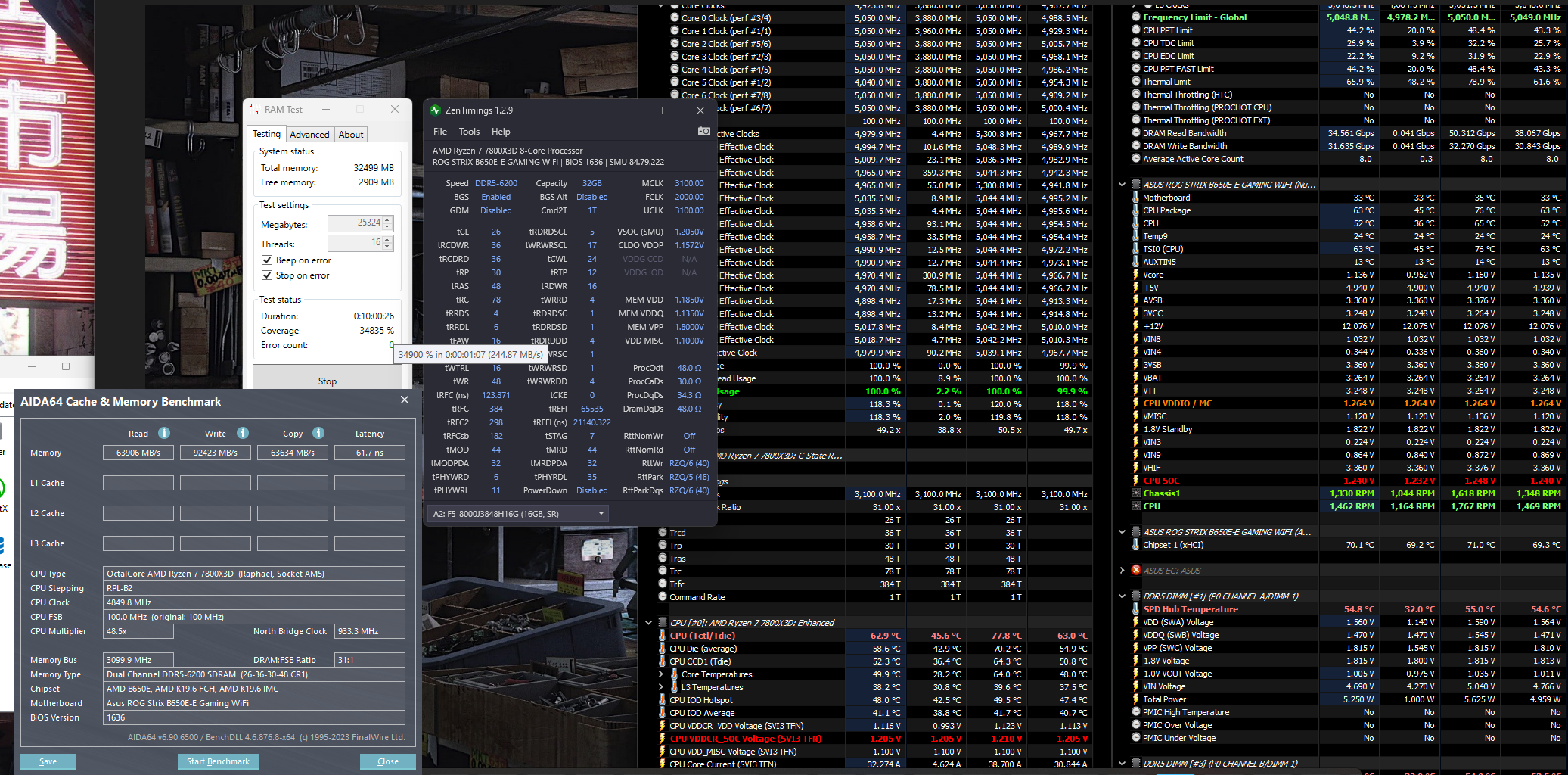Click the thermometer icon for CPU (Tctl/Tdie)
The width and height of the screenshot is (1568, 775).
click(x=662, y=636)
